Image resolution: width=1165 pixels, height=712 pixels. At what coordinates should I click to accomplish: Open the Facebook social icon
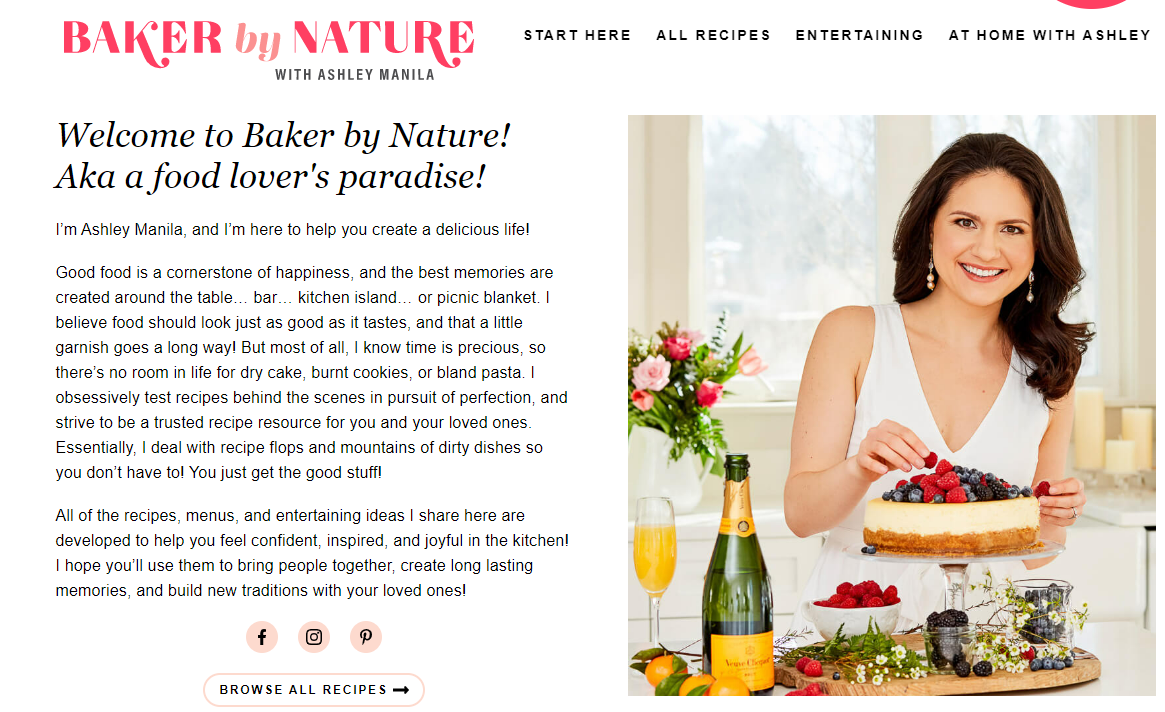(x=262, y=637)
